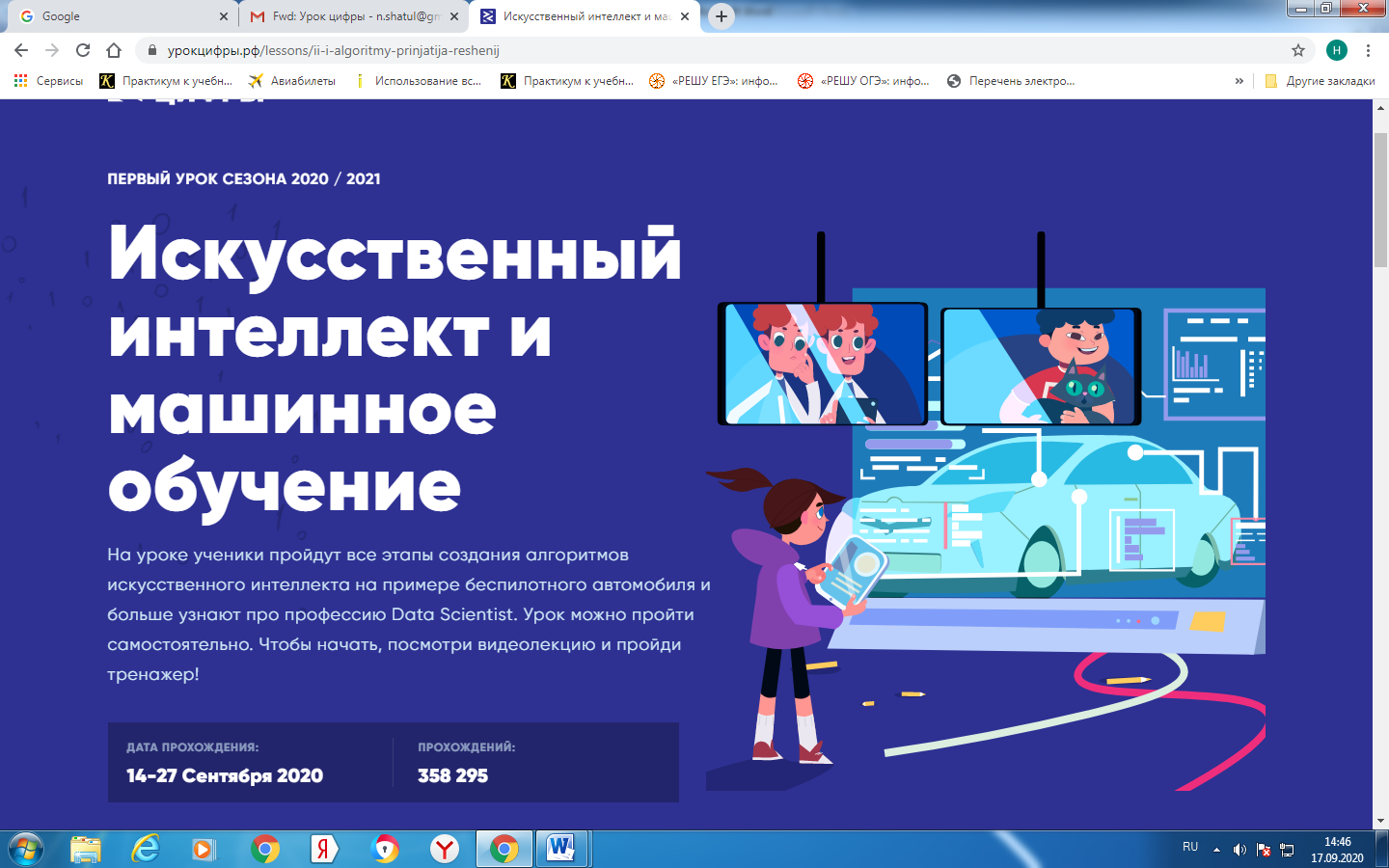The height and width of the screenshot is (868, 1389).
Task: Close the Искусственный интеллект tab
Action: point(685,16)
